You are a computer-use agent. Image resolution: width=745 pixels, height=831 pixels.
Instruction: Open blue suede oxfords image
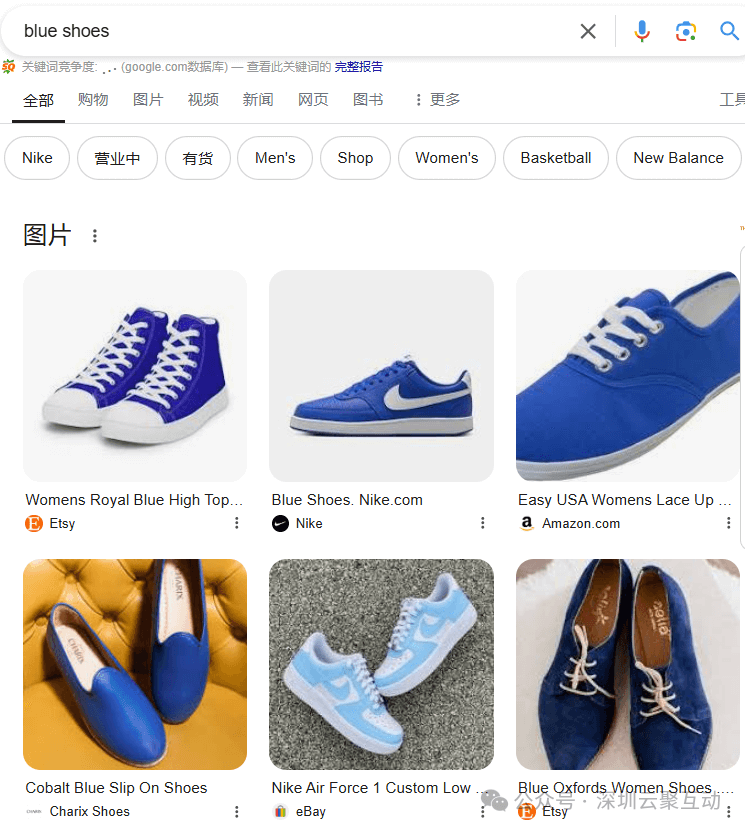[628, 664]
